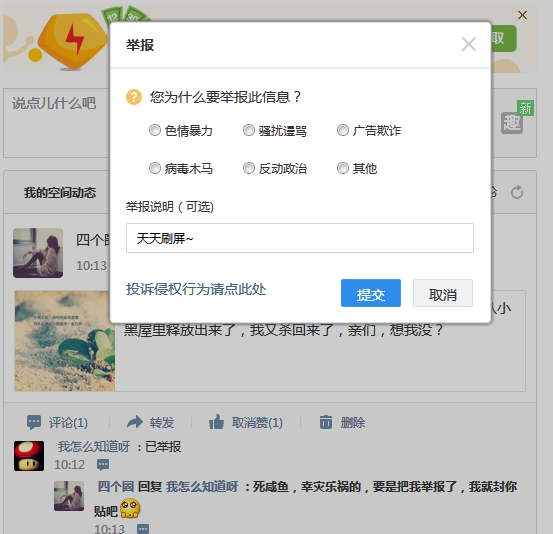
Task: Pick the 其他 radio button
Action: point(343,168)
